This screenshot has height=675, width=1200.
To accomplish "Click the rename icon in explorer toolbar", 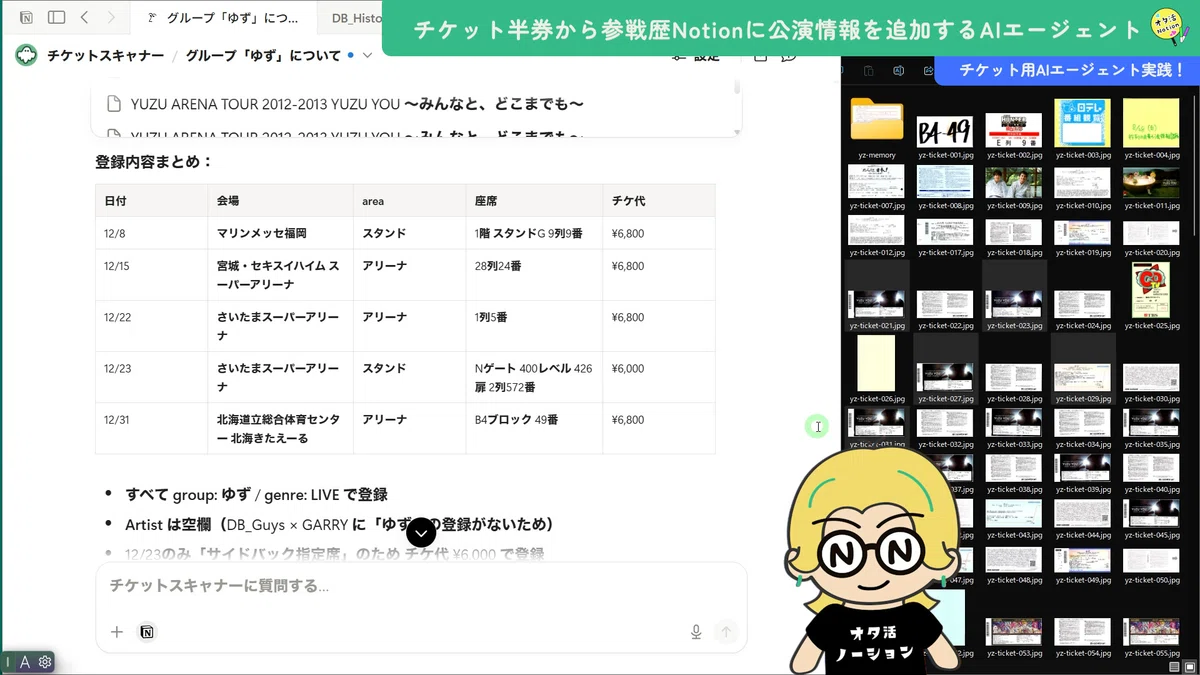I will pyautogui.click(x=897, y=70).
